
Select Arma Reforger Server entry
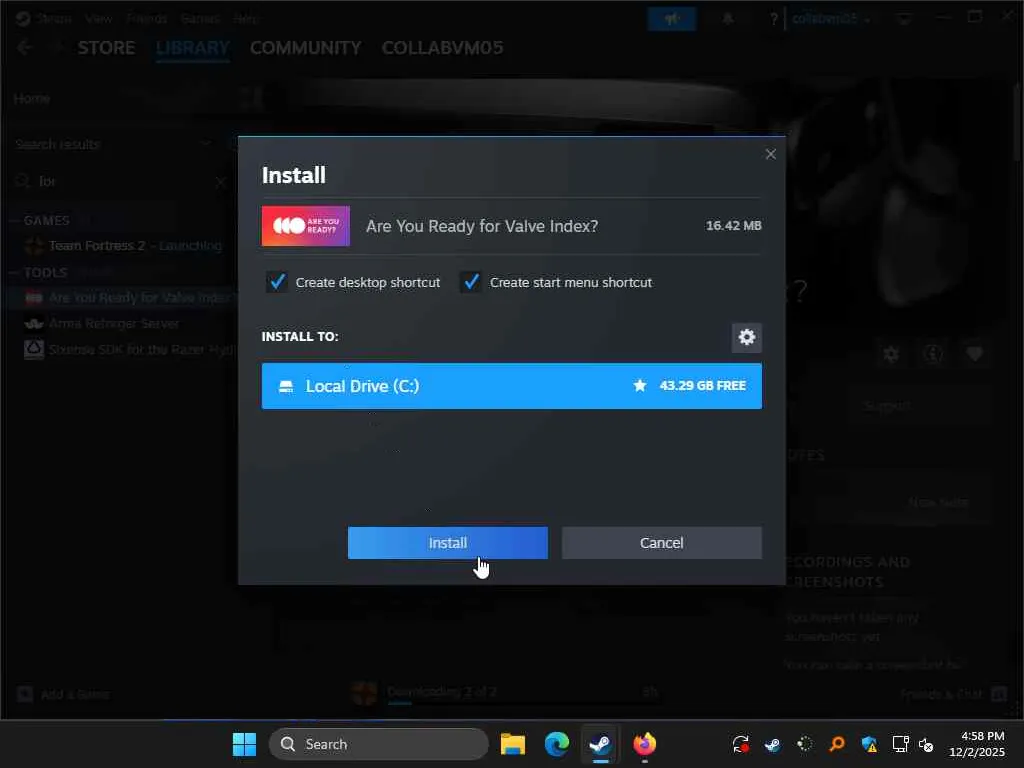pyautogui.click(x=102, y=323)
